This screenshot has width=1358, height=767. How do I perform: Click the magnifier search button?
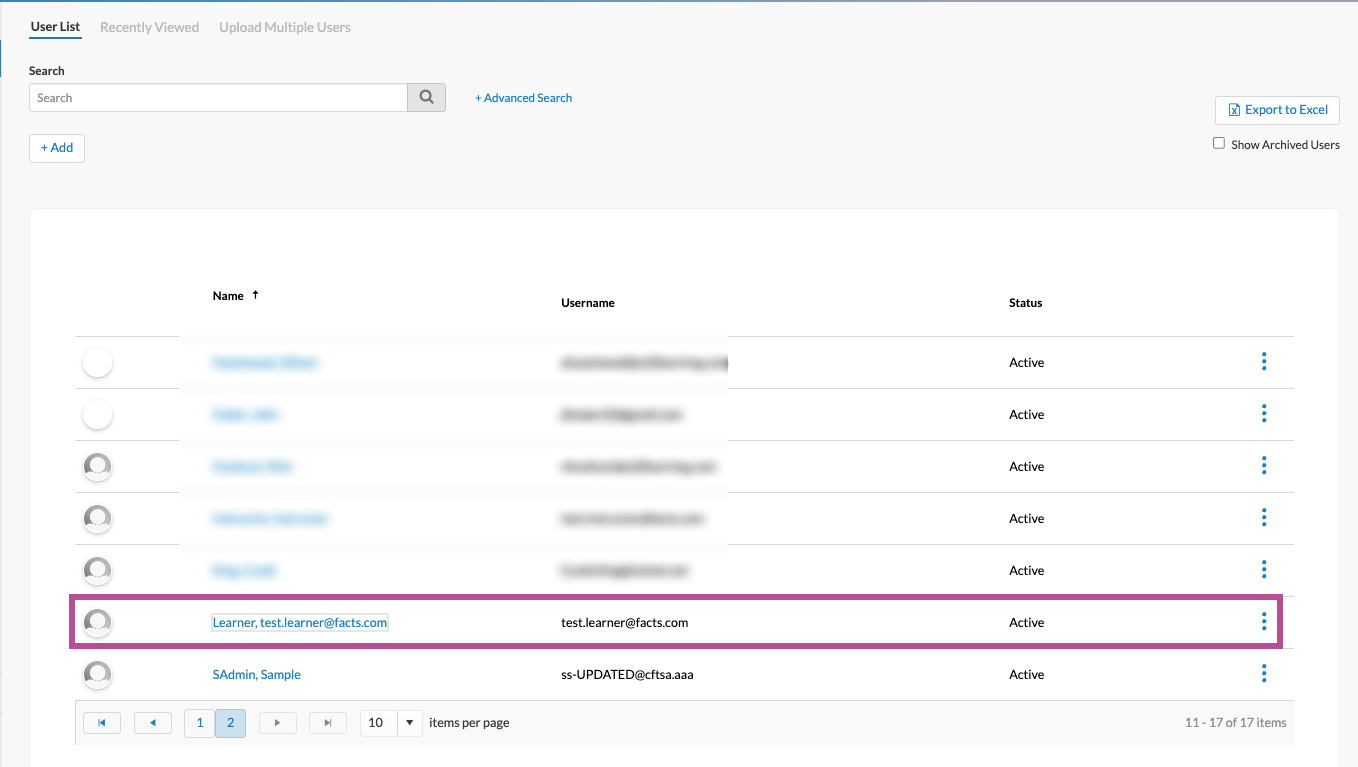point(426,97)
